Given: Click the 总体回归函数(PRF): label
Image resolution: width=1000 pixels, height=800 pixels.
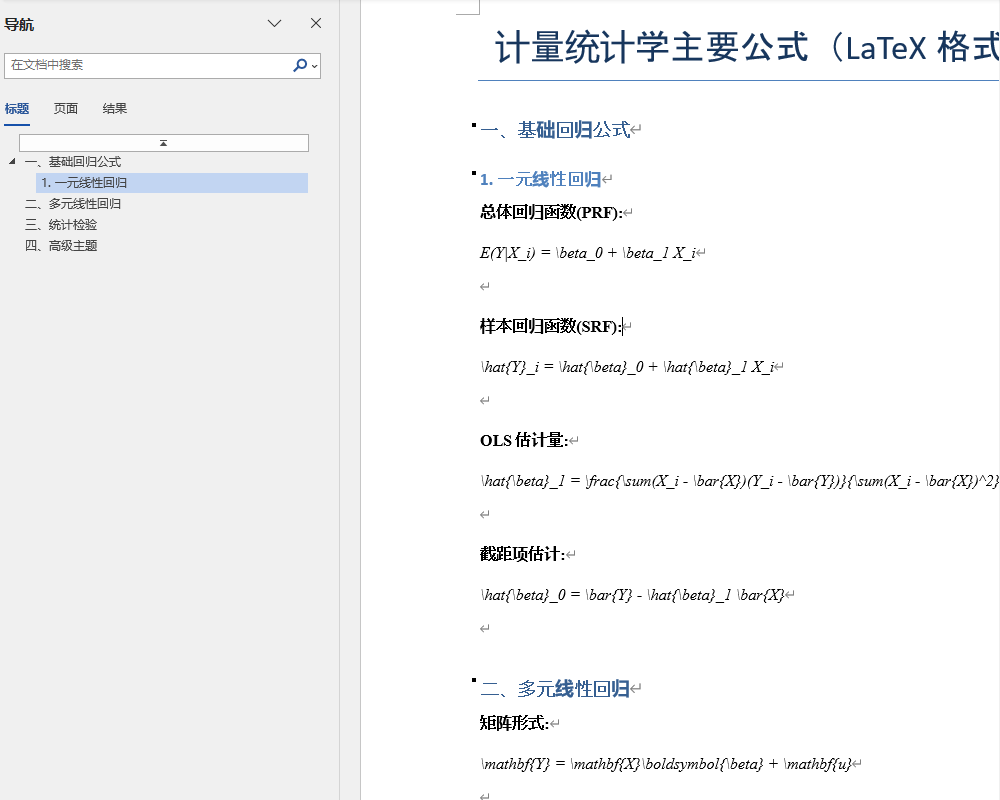Looking at the screenshot, I should tap(551, 212).
